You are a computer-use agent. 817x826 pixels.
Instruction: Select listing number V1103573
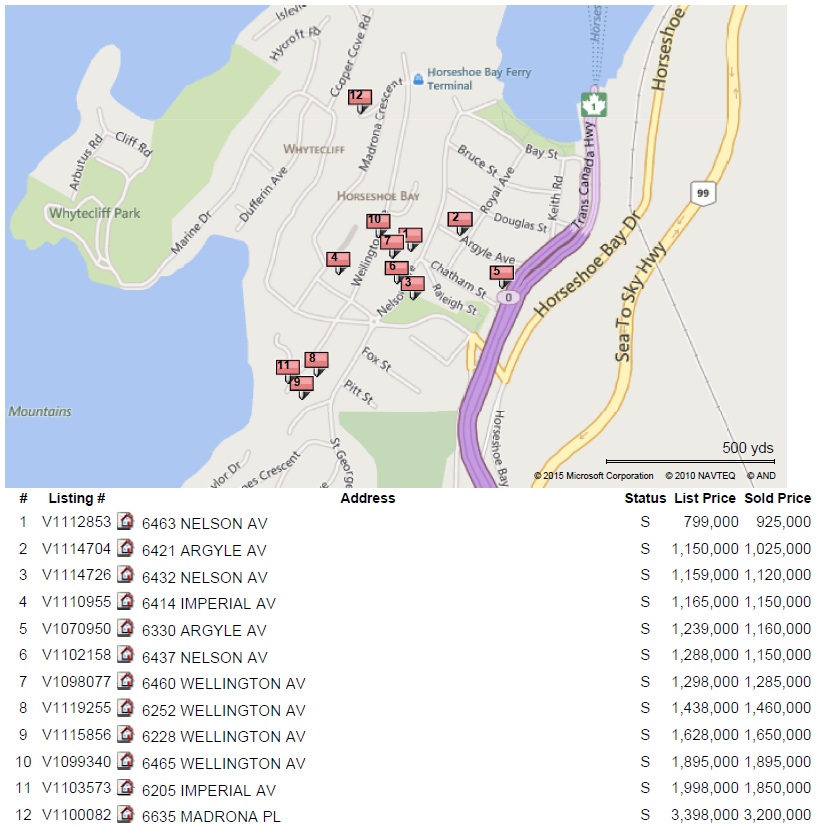[74, 789]
